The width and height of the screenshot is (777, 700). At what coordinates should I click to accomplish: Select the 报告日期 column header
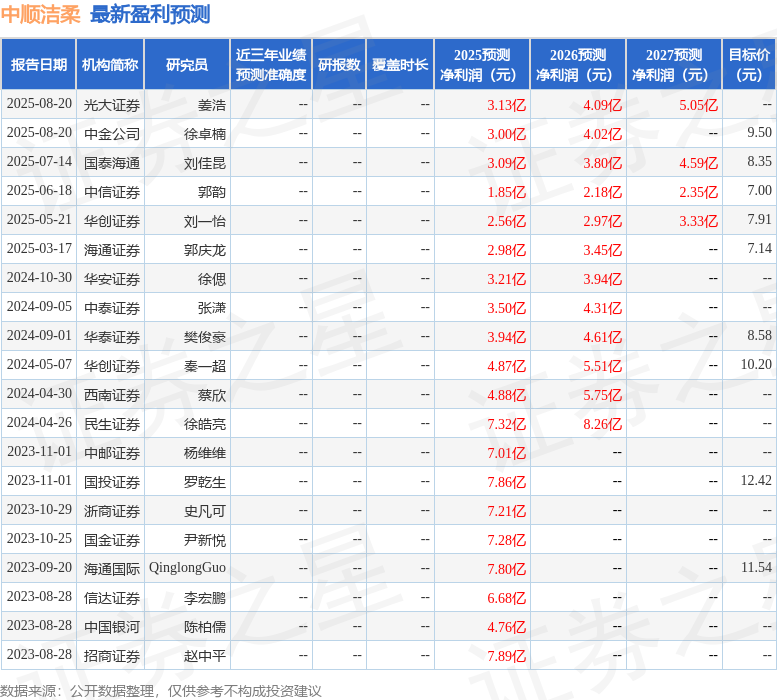[x=39, y=64]
